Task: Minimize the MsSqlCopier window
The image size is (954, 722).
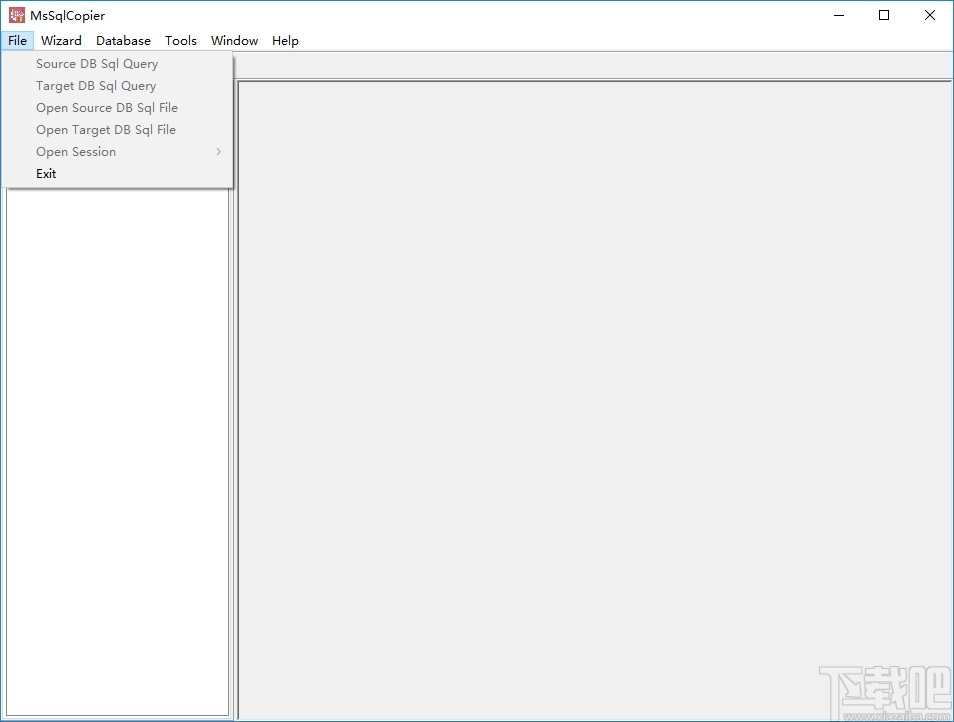Action: [838, 15]
